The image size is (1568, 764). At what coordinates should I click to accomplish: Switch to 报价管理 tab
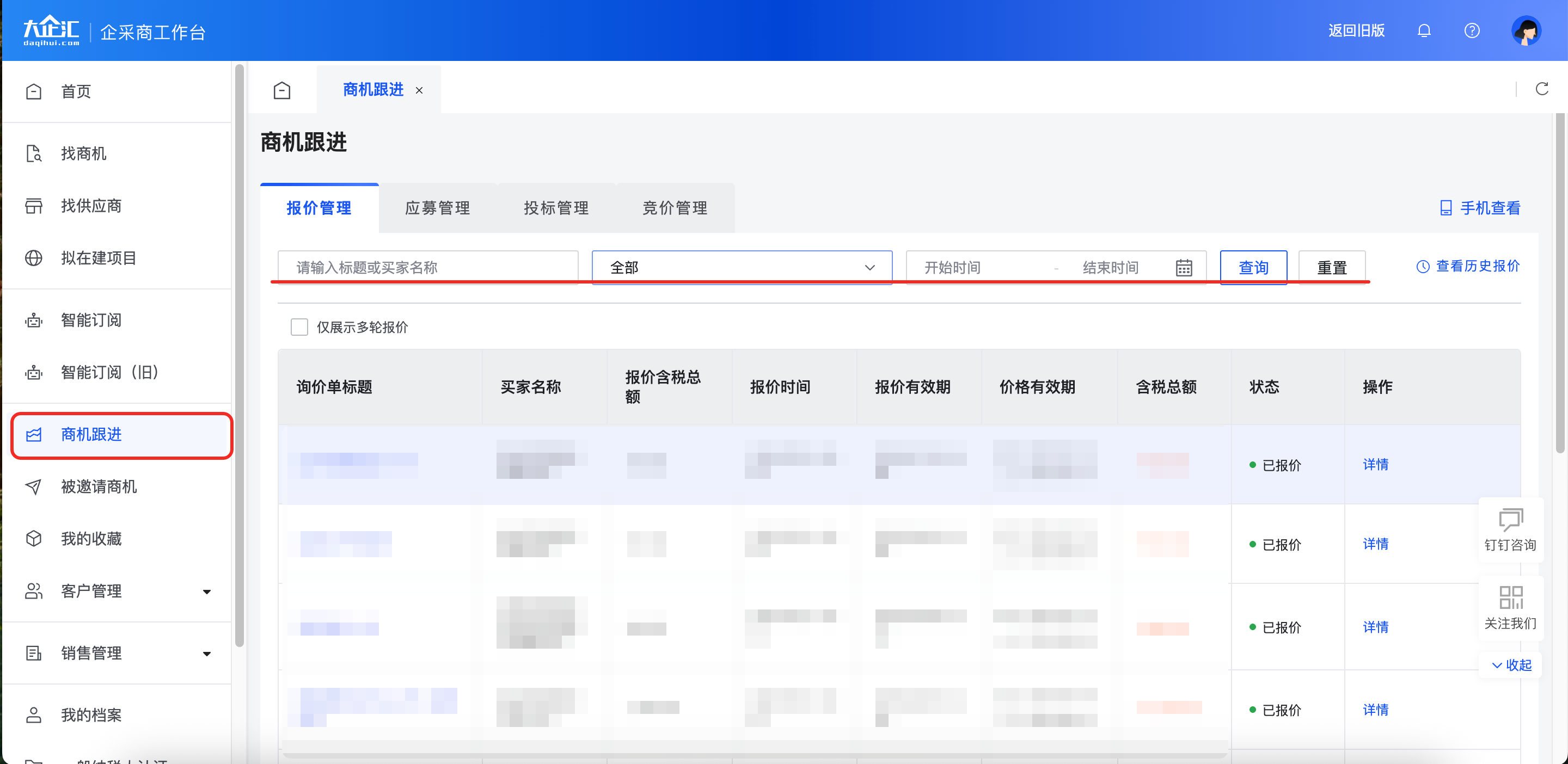319,208
